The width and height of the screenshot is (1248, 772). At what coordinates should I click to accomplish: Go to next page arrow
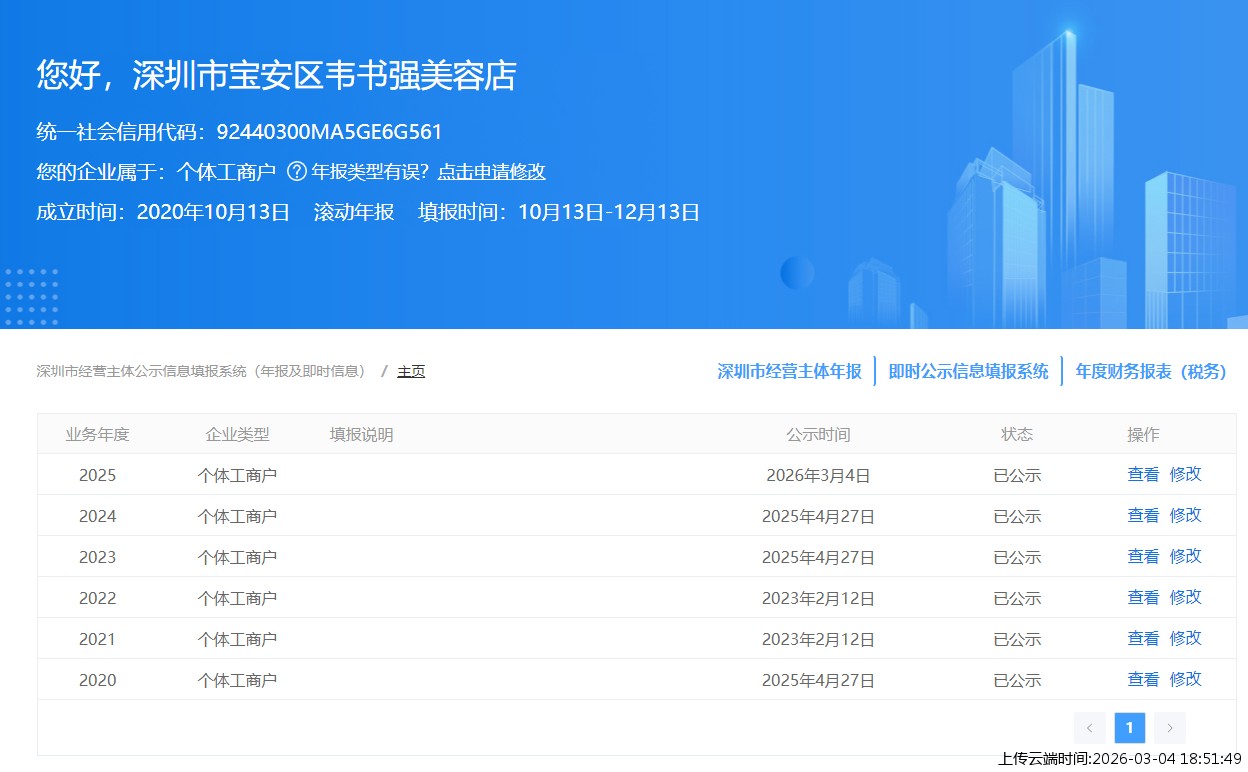point(1169,728)
